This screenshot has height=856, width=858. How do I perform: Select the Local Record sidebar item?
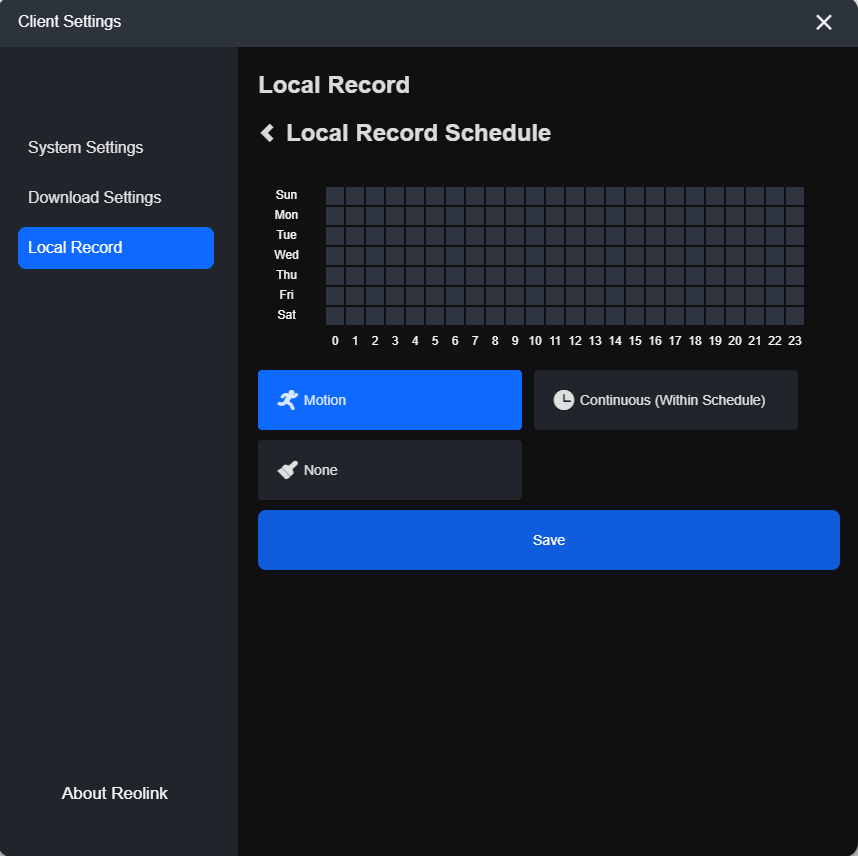tap(116, 248)
